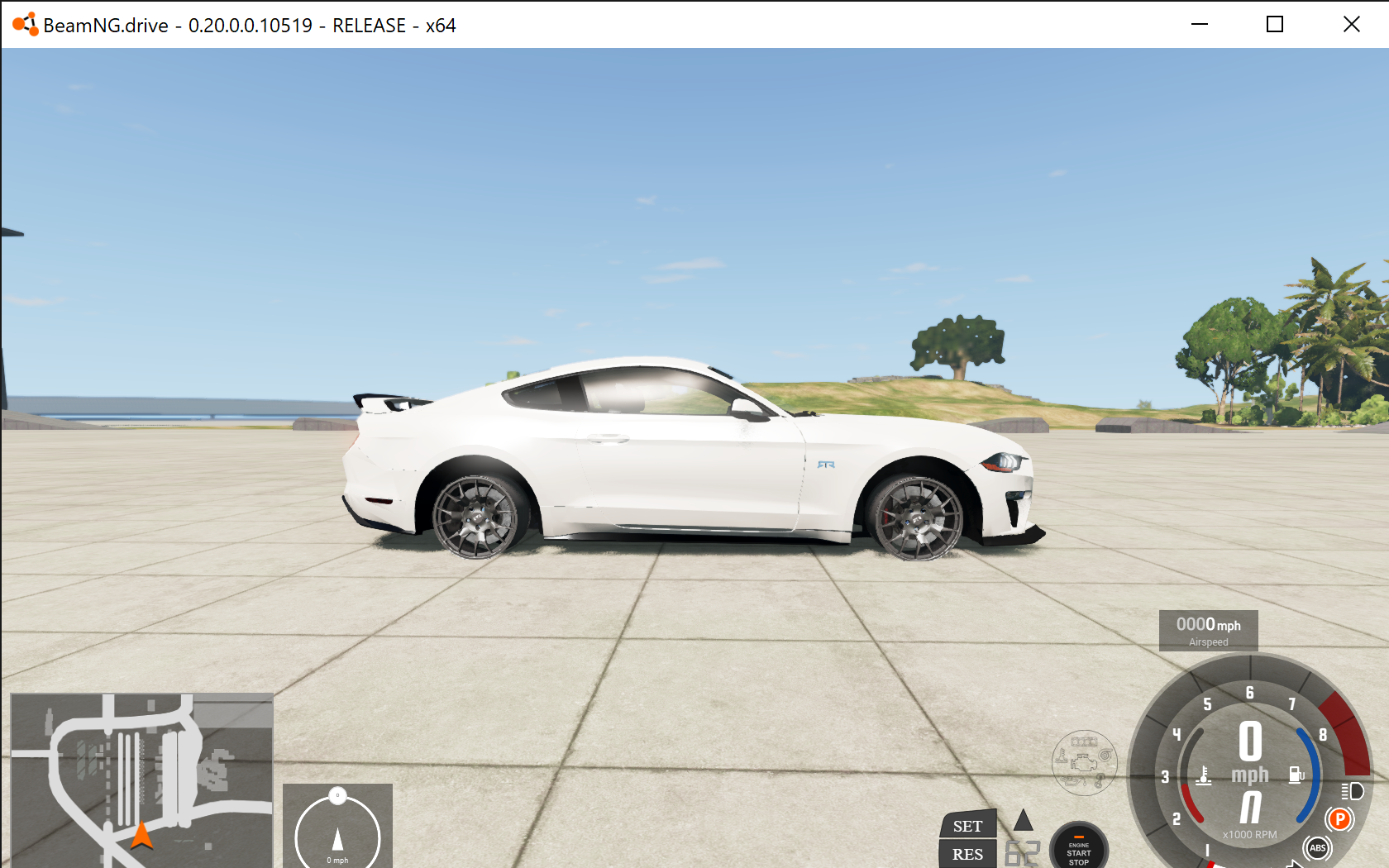Click the piston icon in damage display
This screenshot has height=868, width=1389.
tap(1100, 780)
